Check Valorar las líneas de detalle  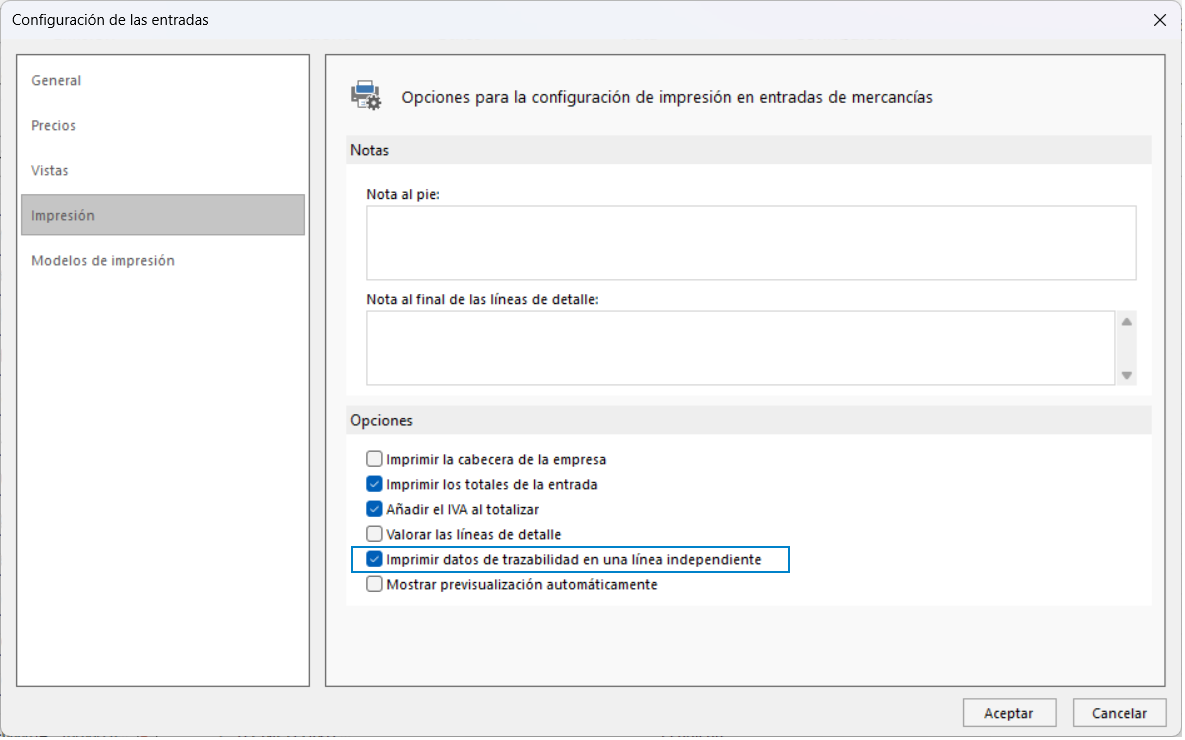pyautogui.click(x=374, y=534)
